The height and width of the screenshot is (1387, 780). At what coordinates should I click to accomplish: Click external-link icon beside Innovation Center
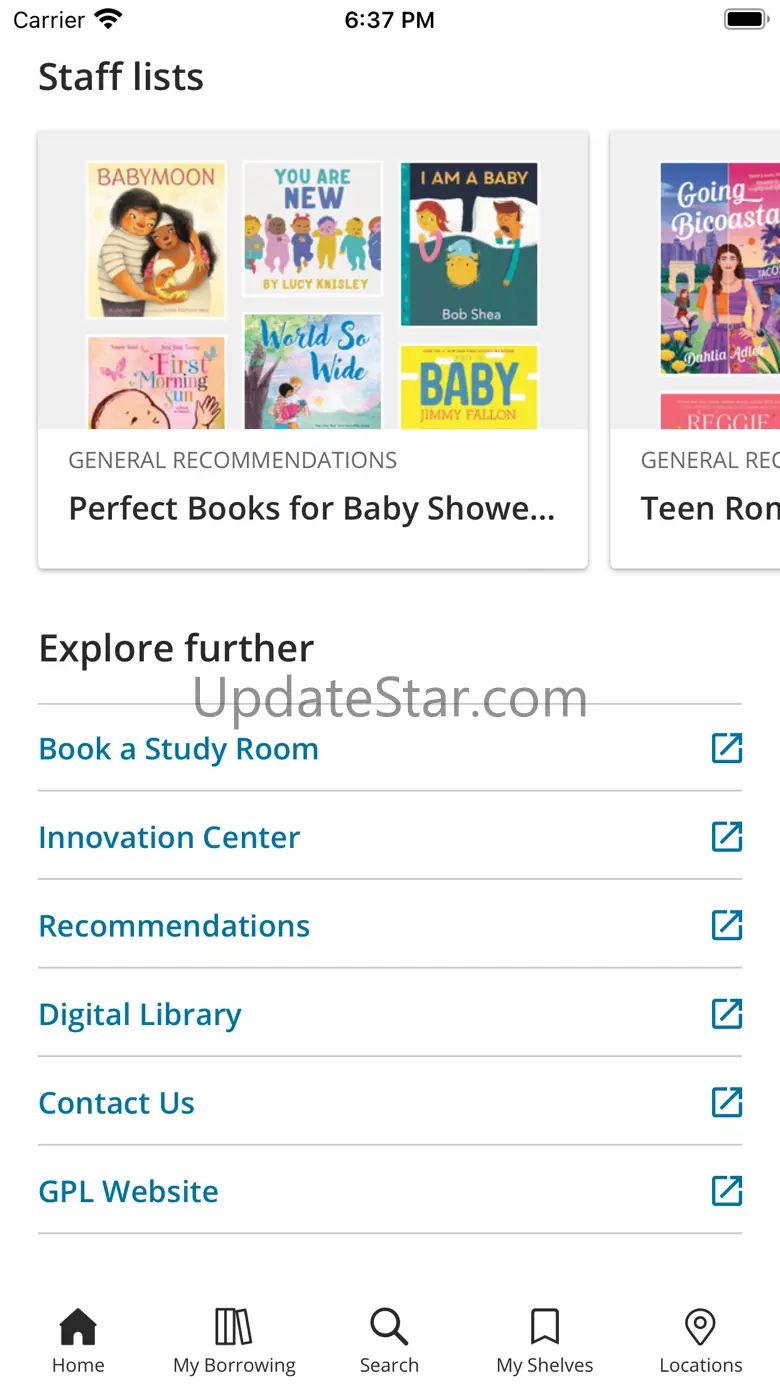727,837
